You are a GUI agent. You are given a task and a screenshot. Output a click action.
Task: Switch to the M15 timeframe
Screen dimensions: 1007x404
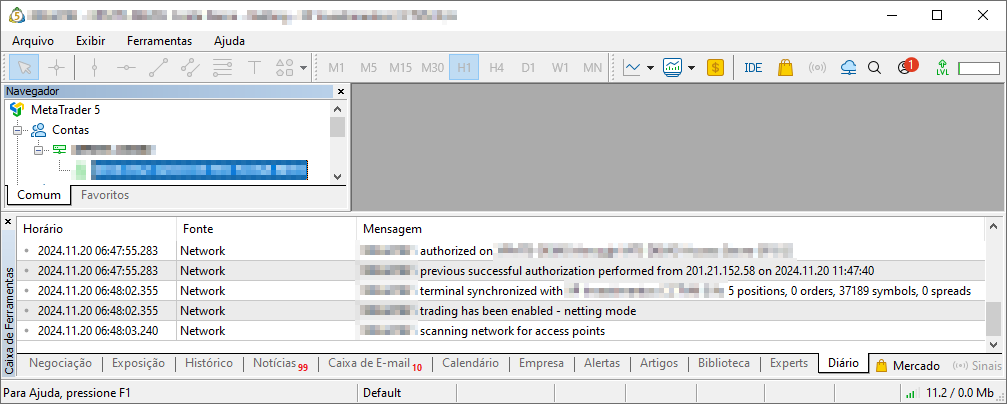click(x=400, y=68)
